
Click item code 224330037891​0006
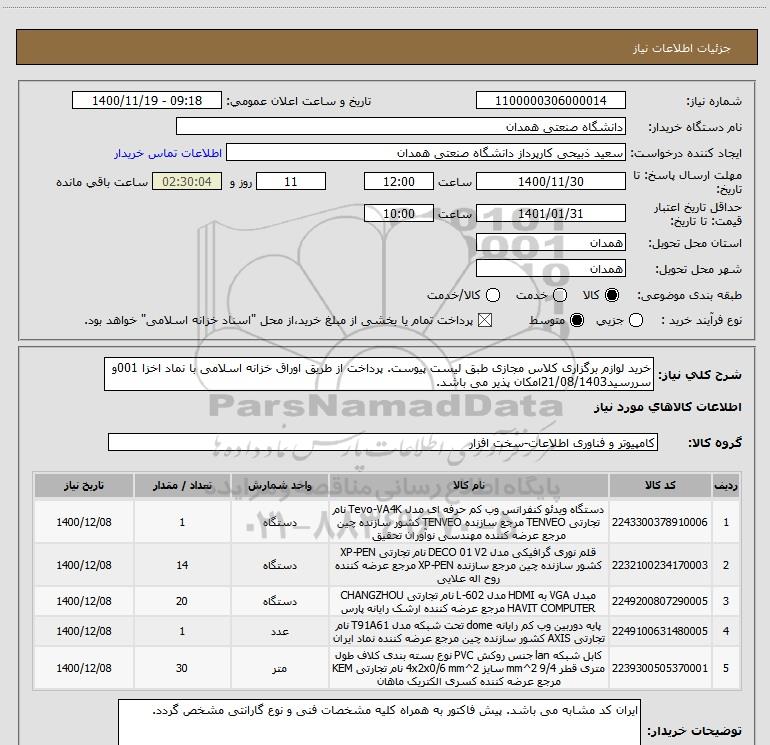point(660,522)
